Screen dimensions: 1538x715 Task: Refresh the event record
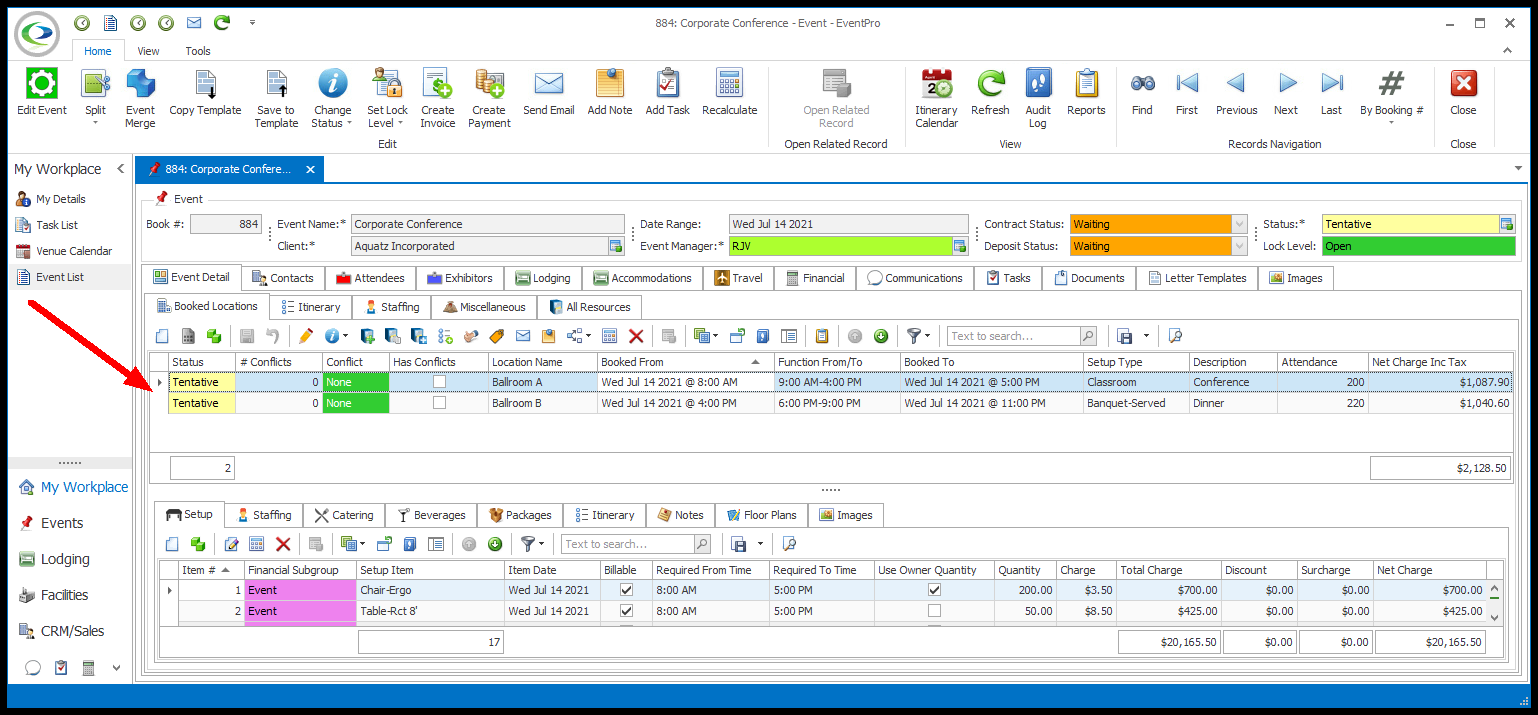tap(990, 83)
